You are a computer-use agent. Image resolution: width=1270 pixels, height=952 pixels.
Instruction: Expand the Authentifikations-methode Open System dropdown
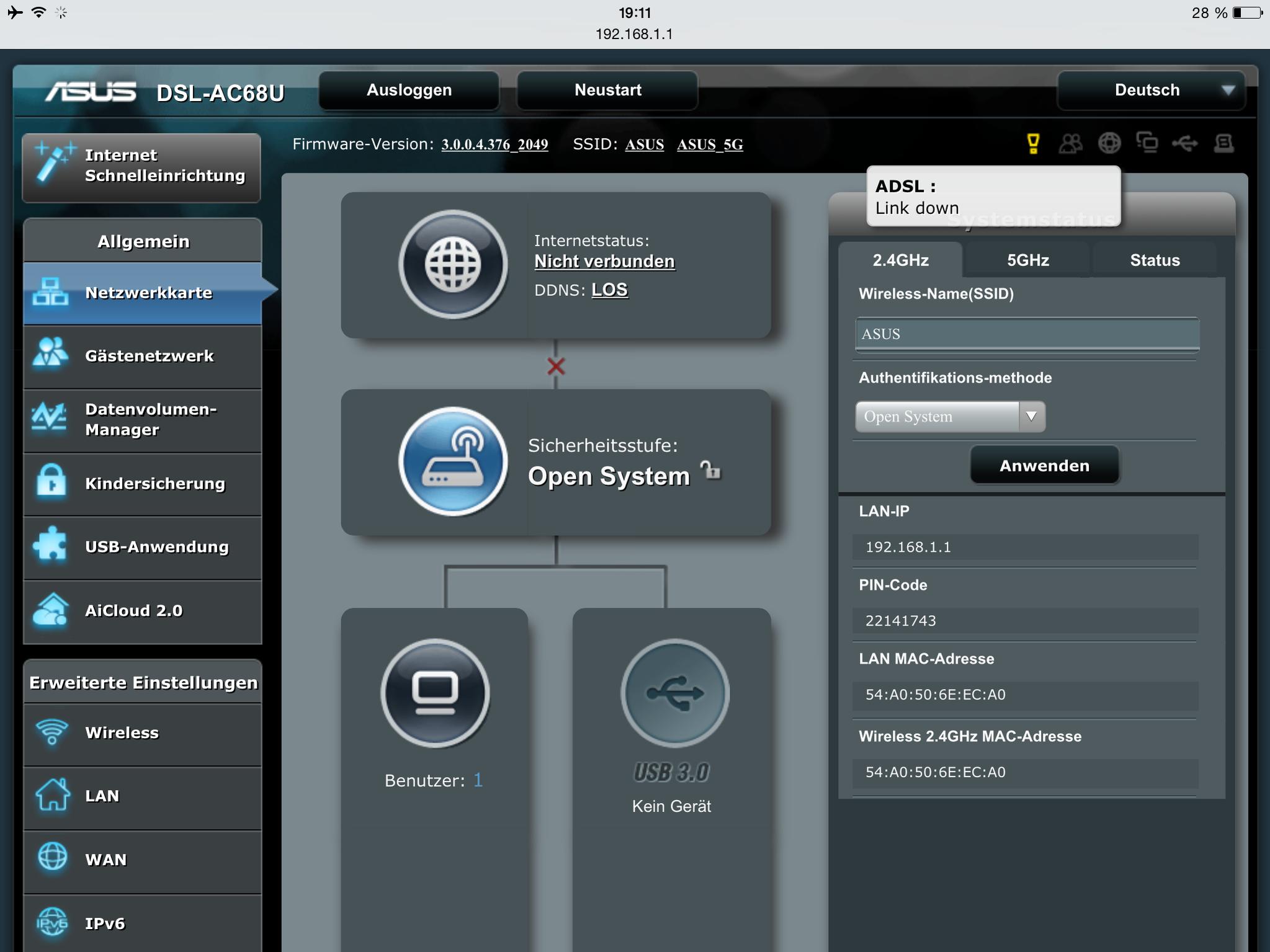point(950,416)
